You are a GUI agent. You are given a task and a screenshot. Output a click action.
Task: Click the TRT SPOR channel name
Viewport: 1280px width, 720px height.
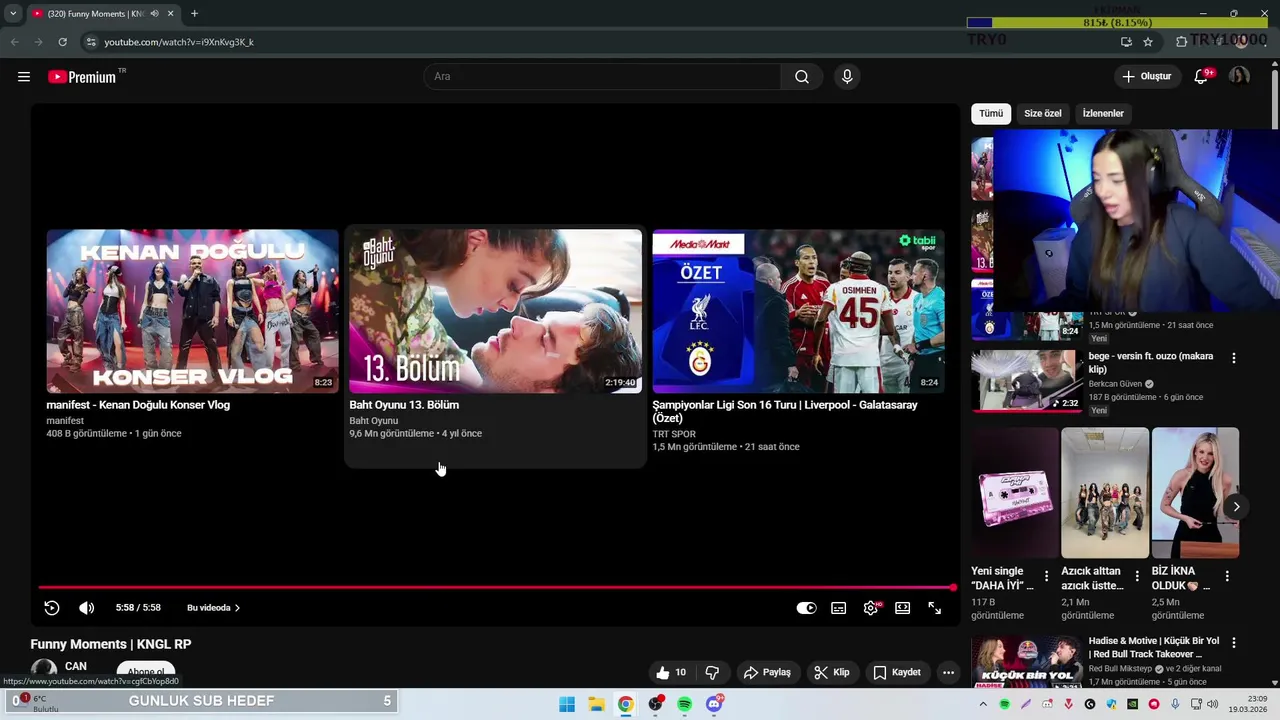click(674, 434)
